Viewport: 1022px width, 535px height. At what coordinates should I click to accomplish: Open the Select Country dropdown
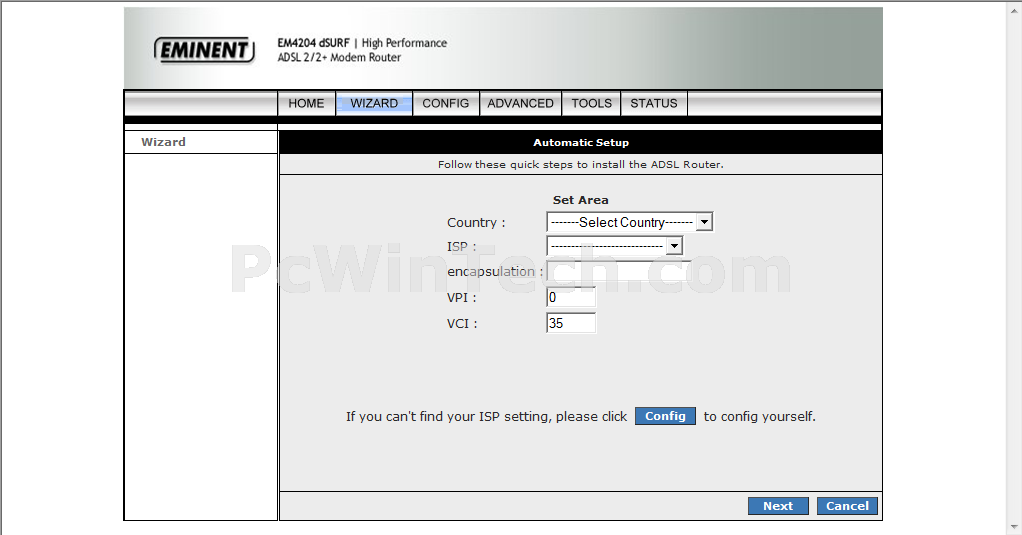click(630, 222)
